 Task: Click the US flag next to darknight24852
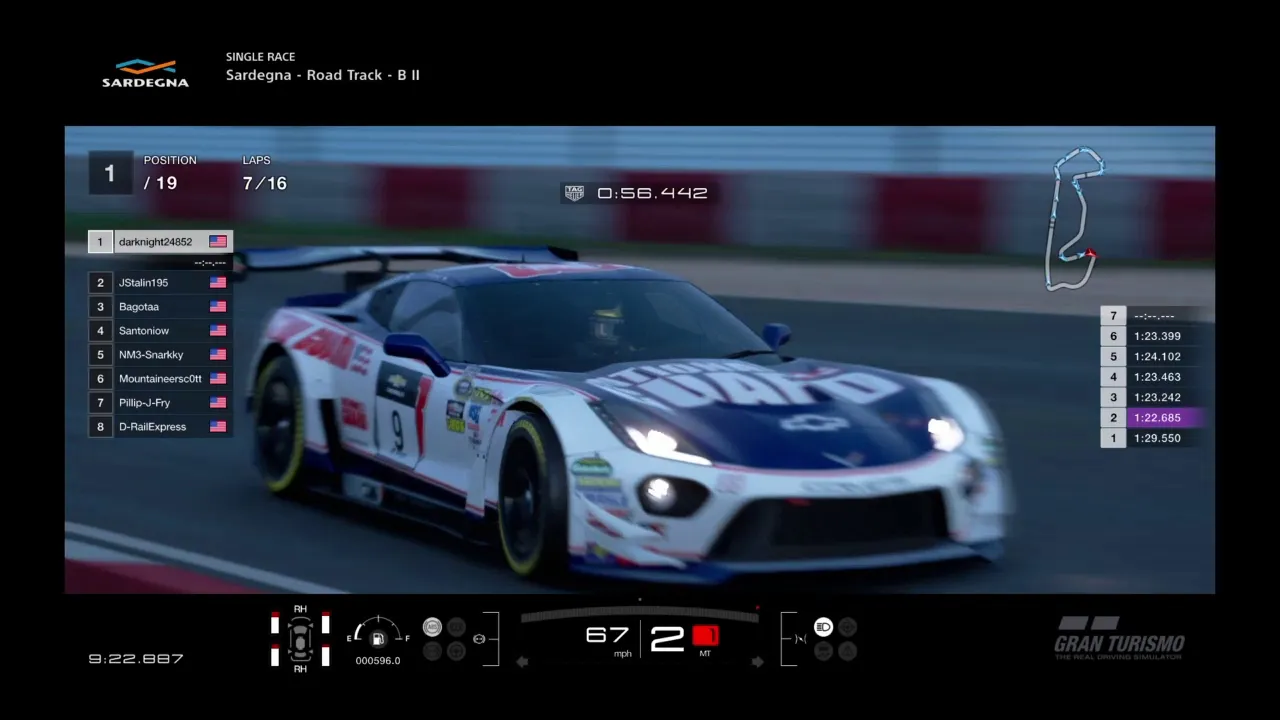(x=218, y=242)
